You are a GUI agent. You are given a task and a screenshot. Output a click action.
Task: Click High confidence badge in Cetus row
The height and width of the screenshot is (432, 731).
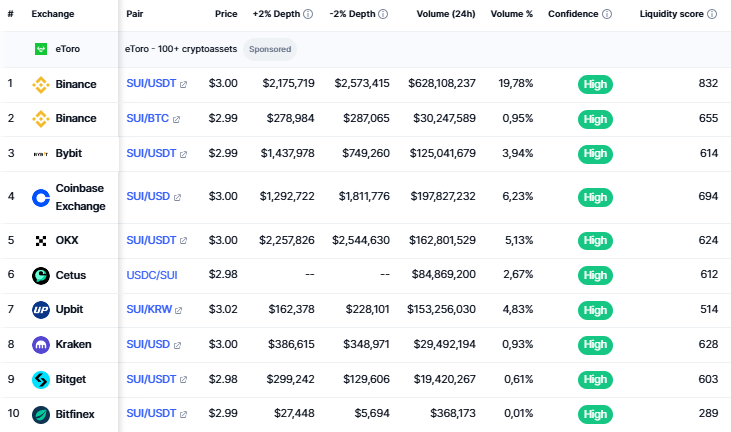point(595,275)
